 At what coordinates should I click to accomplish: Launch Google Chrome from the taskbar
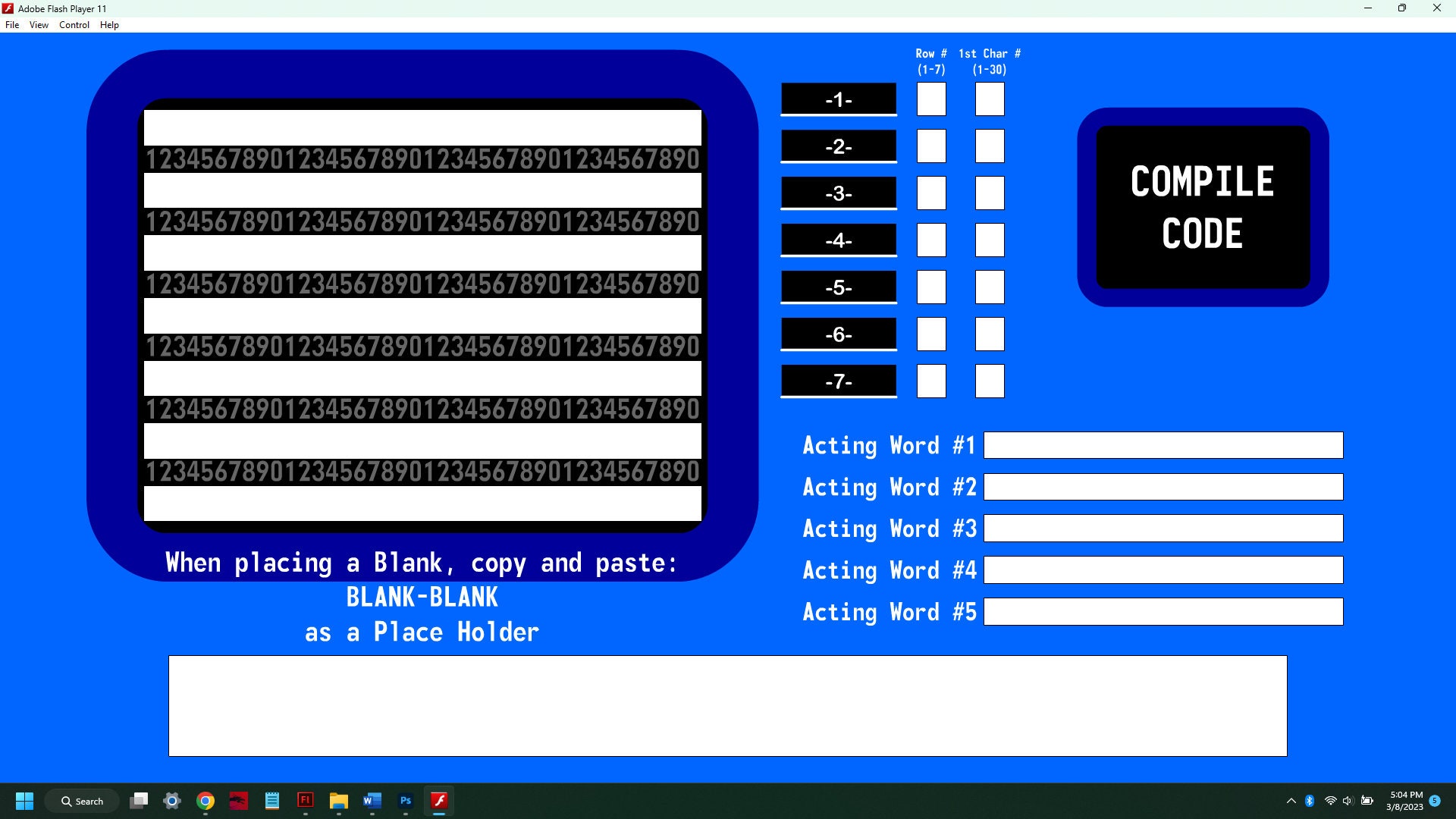[x=205, y=801]
